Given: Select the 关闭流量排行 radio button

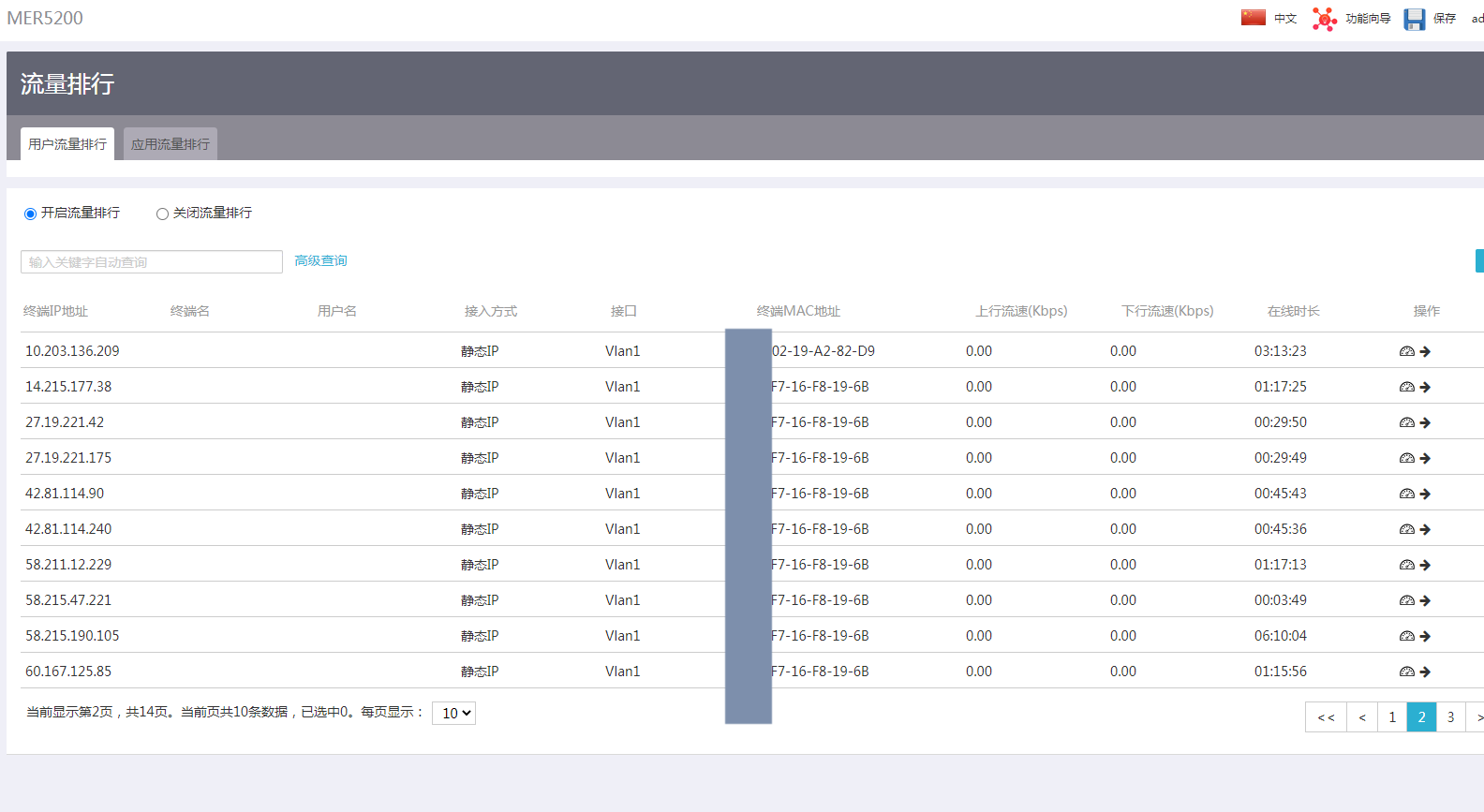Looking at the screenshot, I should click(162, 214).
